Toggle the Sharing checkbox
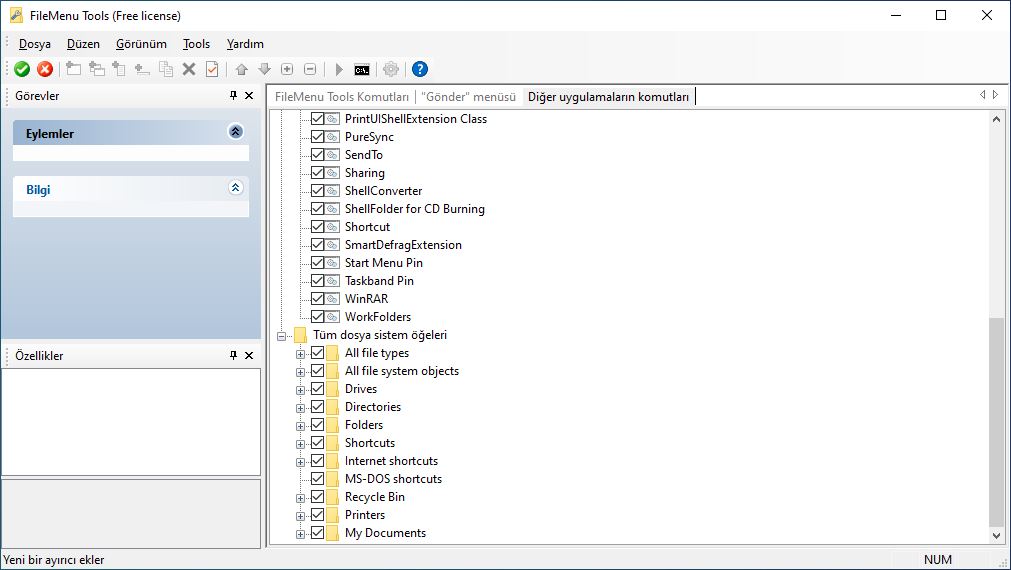1011x570 pixels. 317,173
